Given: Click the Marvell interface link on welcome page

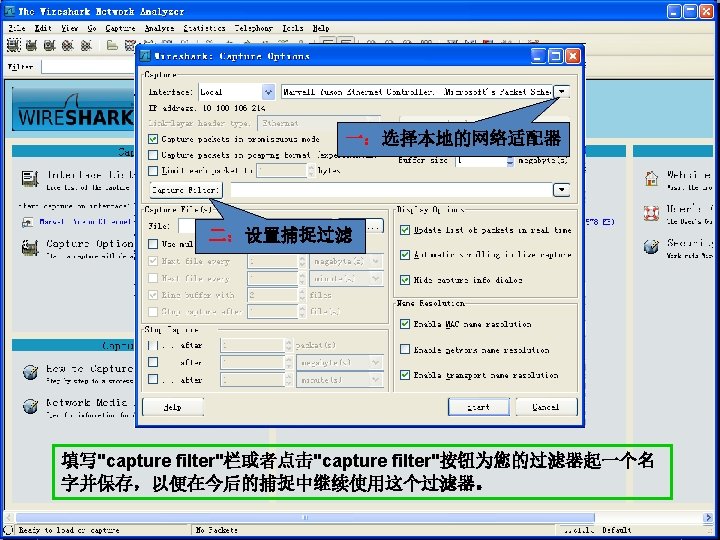Looking at the screenshot, I should (85, 222).
